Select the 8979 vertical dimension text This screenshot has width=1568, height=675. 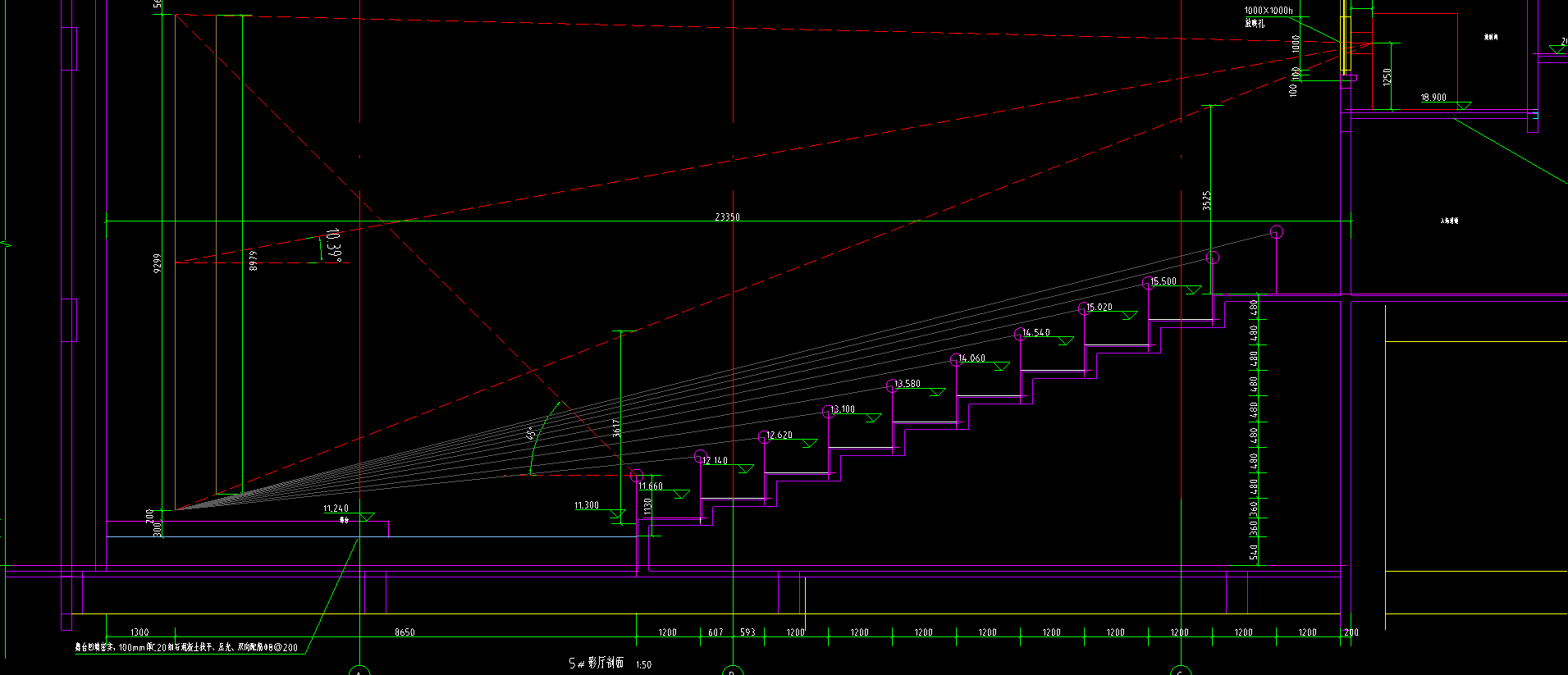point(253,260)
